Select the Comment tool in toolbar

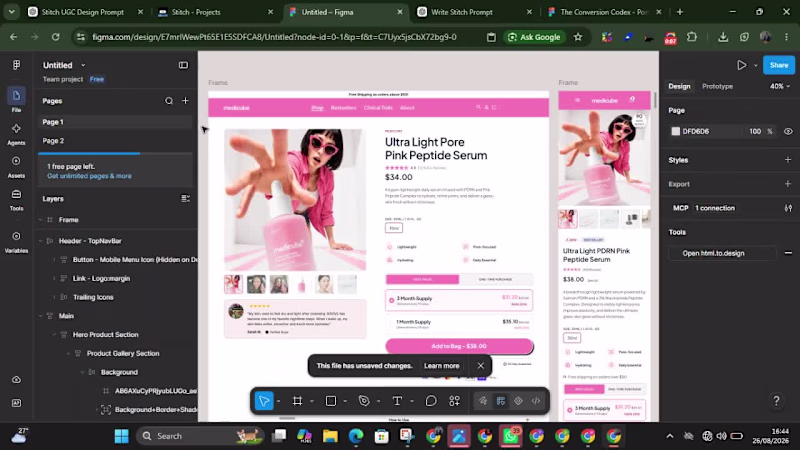pos(431,401)
